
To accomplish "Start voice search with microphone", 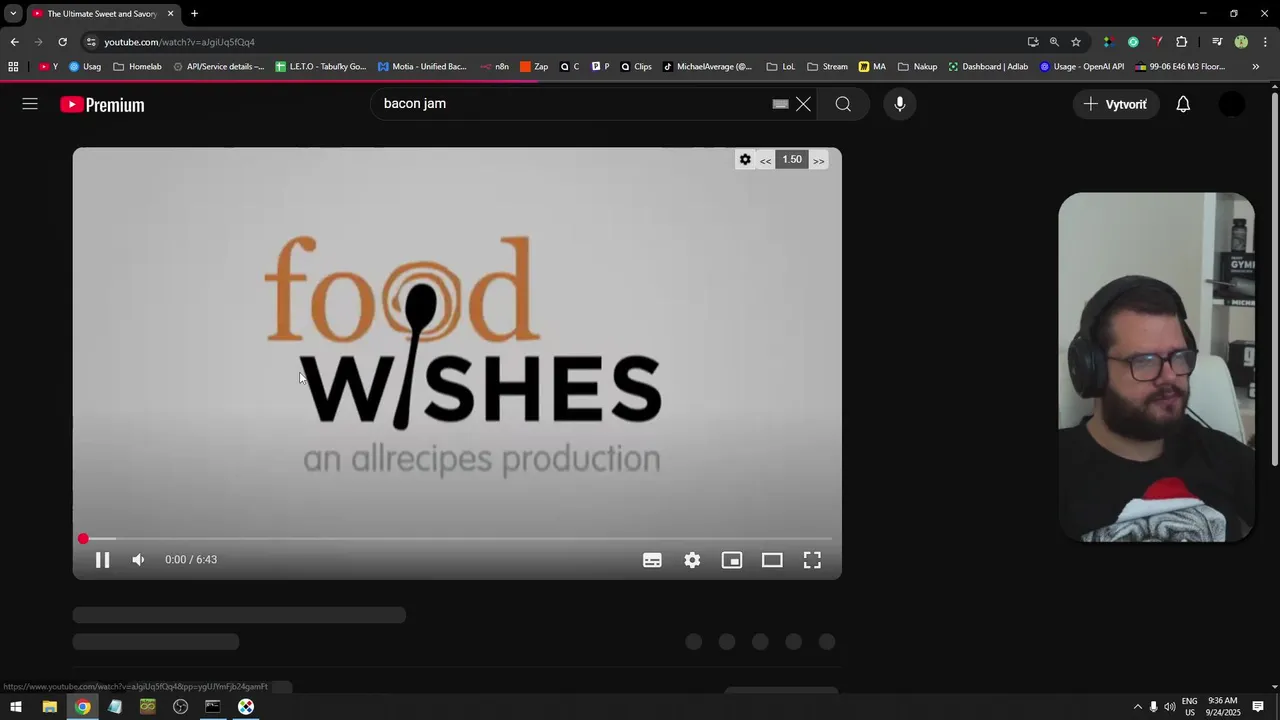I will pos(900,104).
